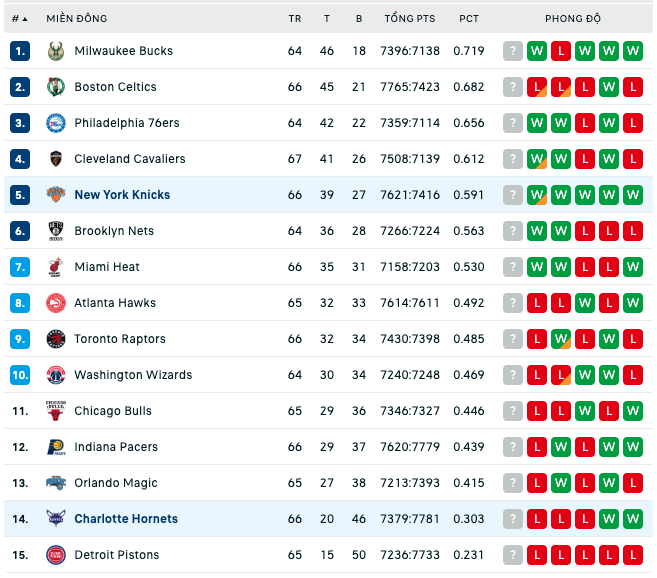657x578 pixels.
Task: Click the Milwaukee Bucks team logo
Action: (56, 51)
